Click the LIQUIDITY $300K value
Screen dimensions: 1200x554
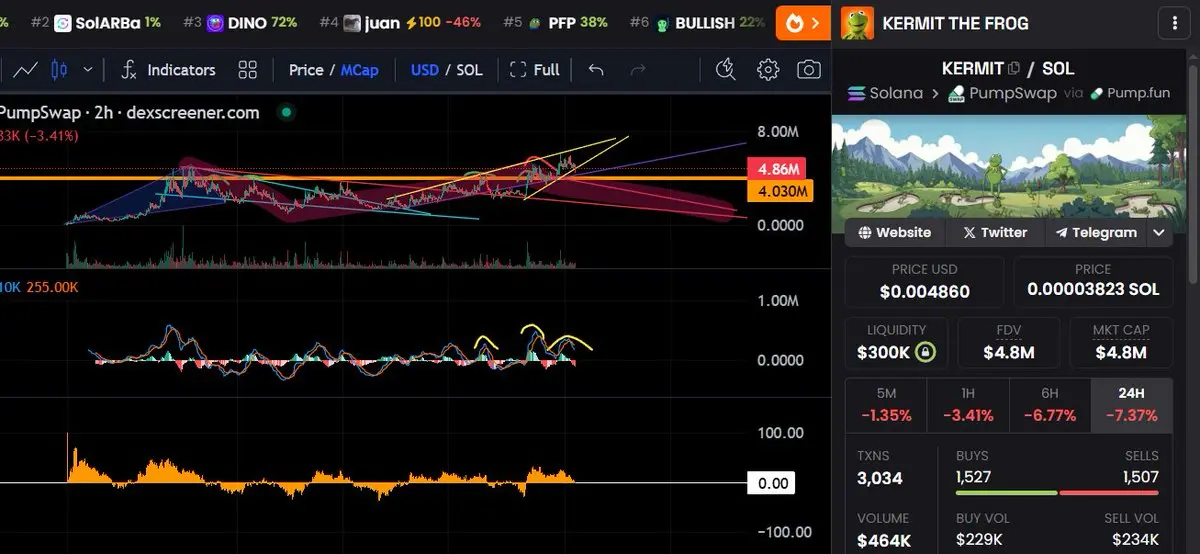pyautogui.click(x=883, y=352)
